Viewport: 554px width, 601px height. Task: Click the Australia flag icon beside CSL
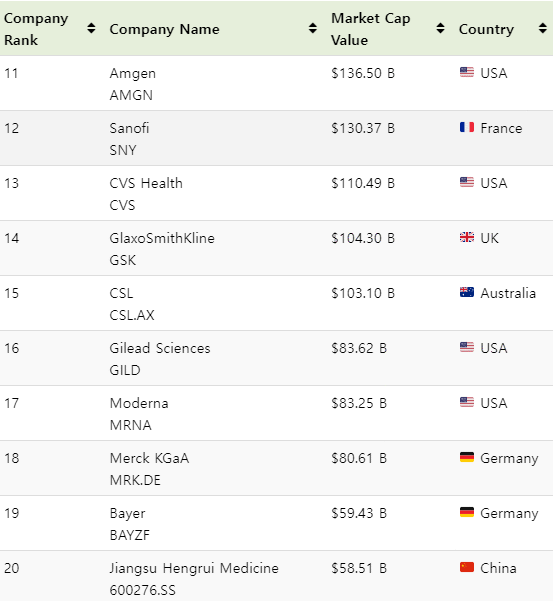[x=467, y=292]
